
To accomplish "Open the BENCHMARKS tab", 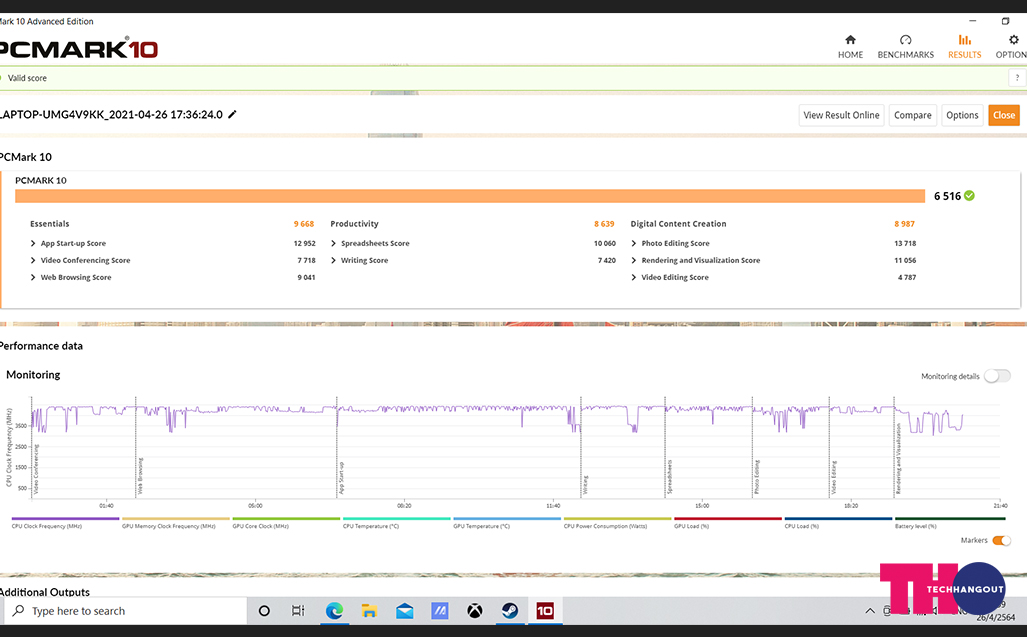I will click(906, 46).
